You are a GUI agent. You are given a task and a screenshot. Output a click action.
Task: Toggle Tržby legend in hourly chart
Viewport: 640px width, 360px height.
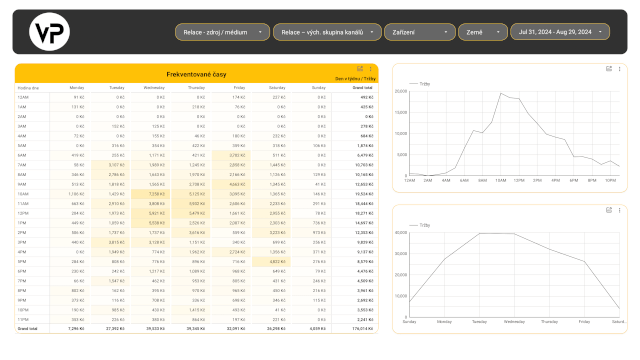pos(420,84)
